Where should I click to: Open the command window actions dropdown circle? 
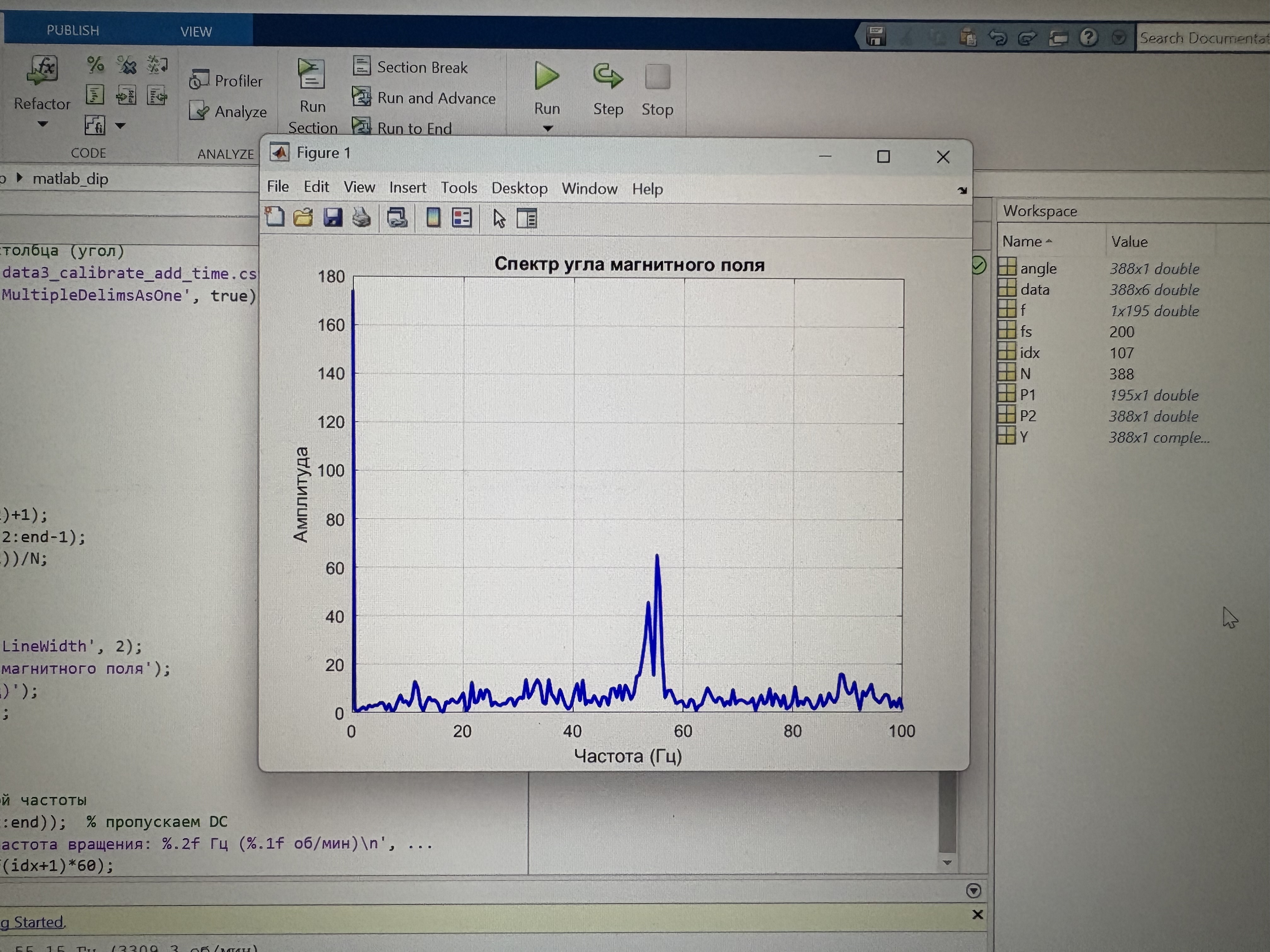click(x=974, y=891)
